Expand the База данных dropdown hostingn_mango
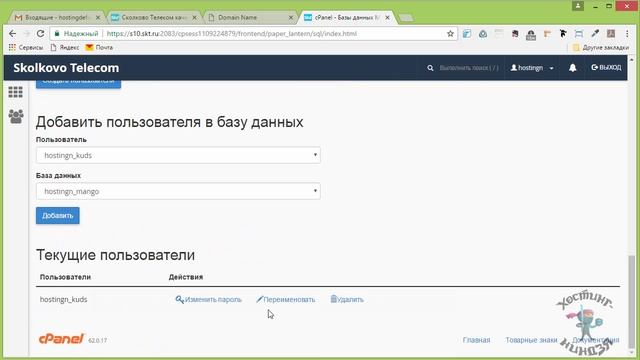The image size is (640, 360). (x=178, y=191)
